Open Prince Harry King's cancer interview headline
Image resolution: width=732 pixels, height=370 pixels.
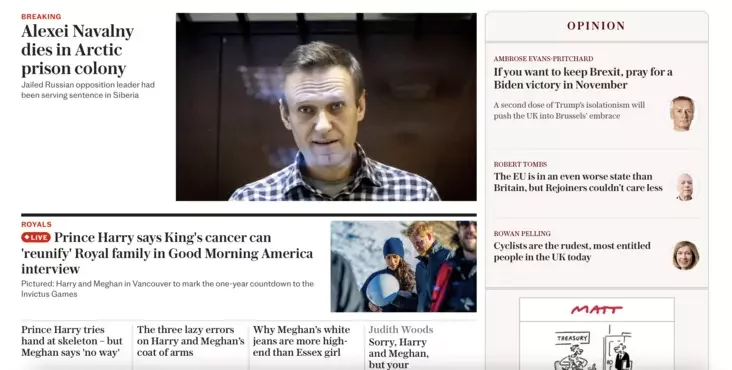point(167,253)
